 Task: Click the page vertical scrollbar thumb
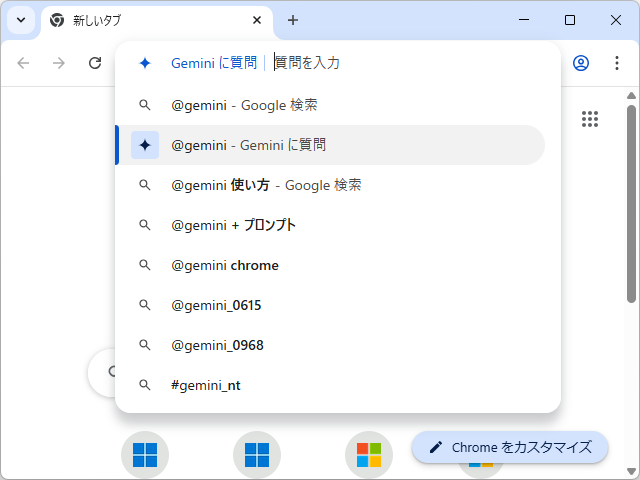pos(631,204)
